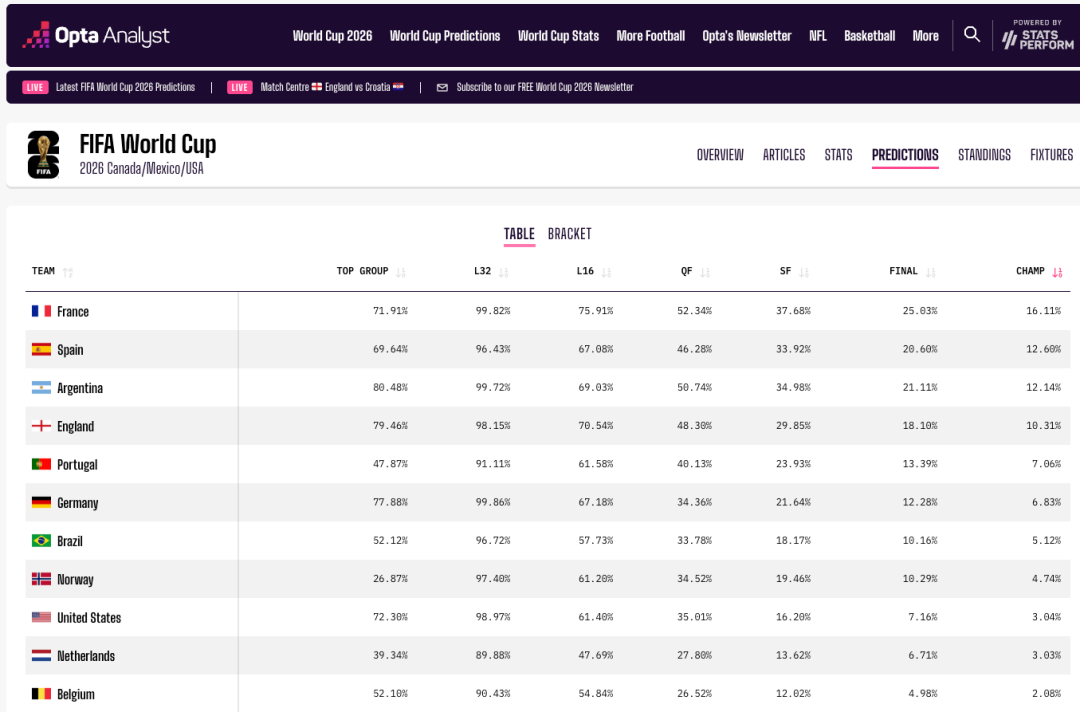Subscribe to FREE World Cup 2026 Newsletter
1080x712 pixels.
[545, 87]
